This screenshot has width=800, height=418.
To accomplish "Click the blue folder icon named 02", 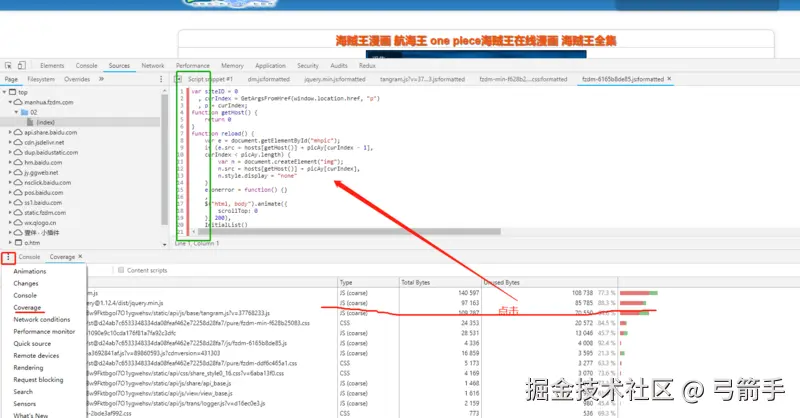I will click(x=24, y=112).
